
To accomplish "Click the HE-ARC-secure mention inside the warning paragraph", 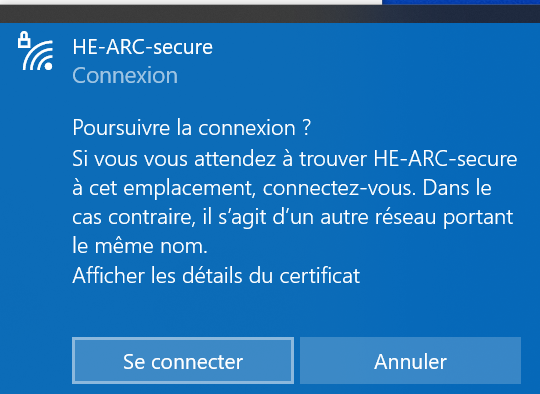I will pos(445,159).
